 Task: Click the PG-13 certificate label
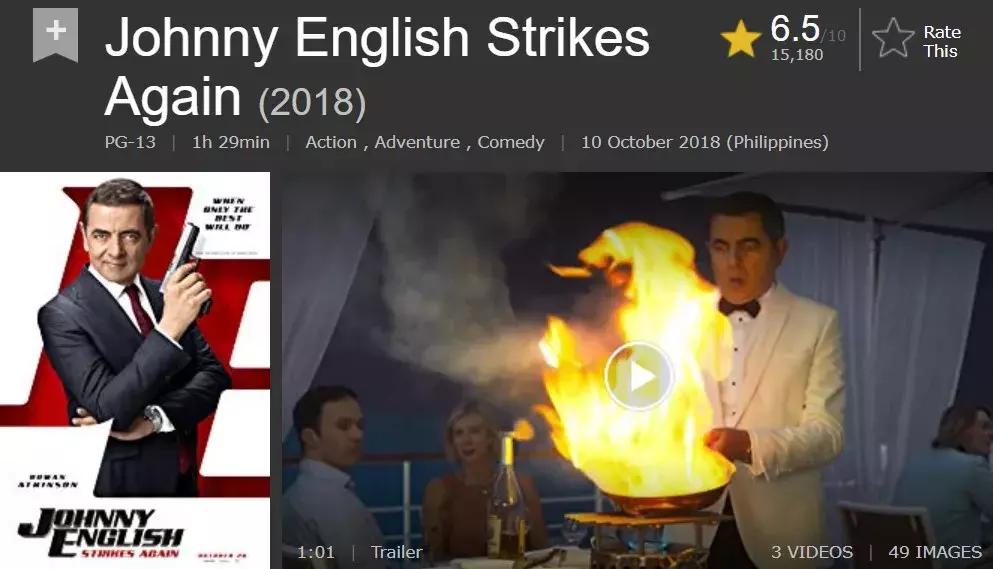pyautogui.click(x=130, y=142)
